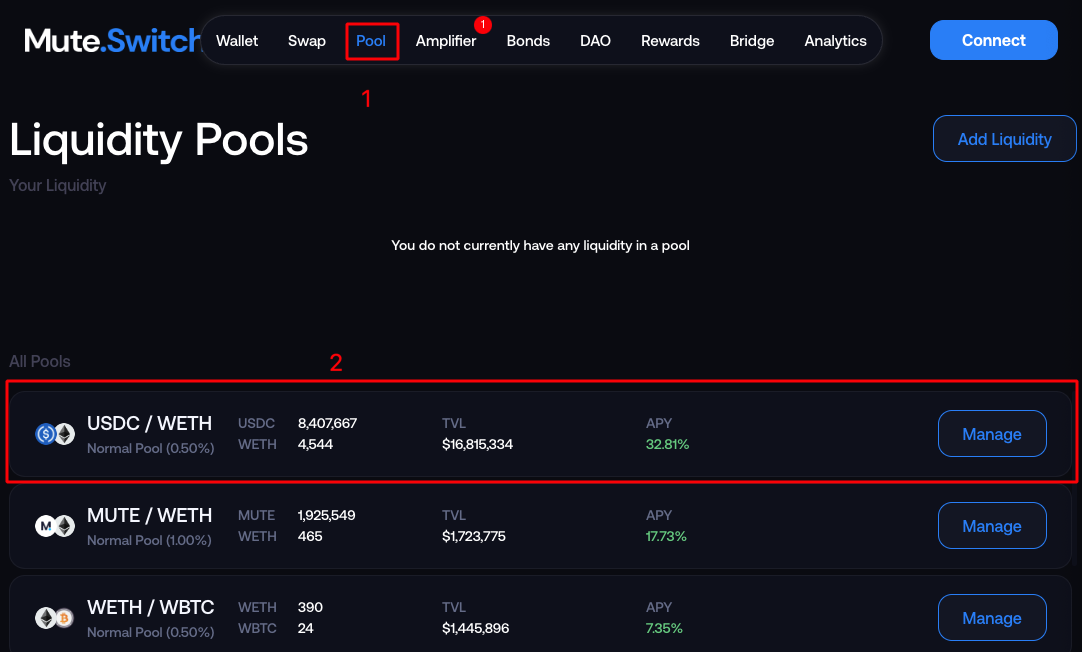The image size is (1082, 652).
Task: Click the 32.81% APY value
Action: coord(667,444)
